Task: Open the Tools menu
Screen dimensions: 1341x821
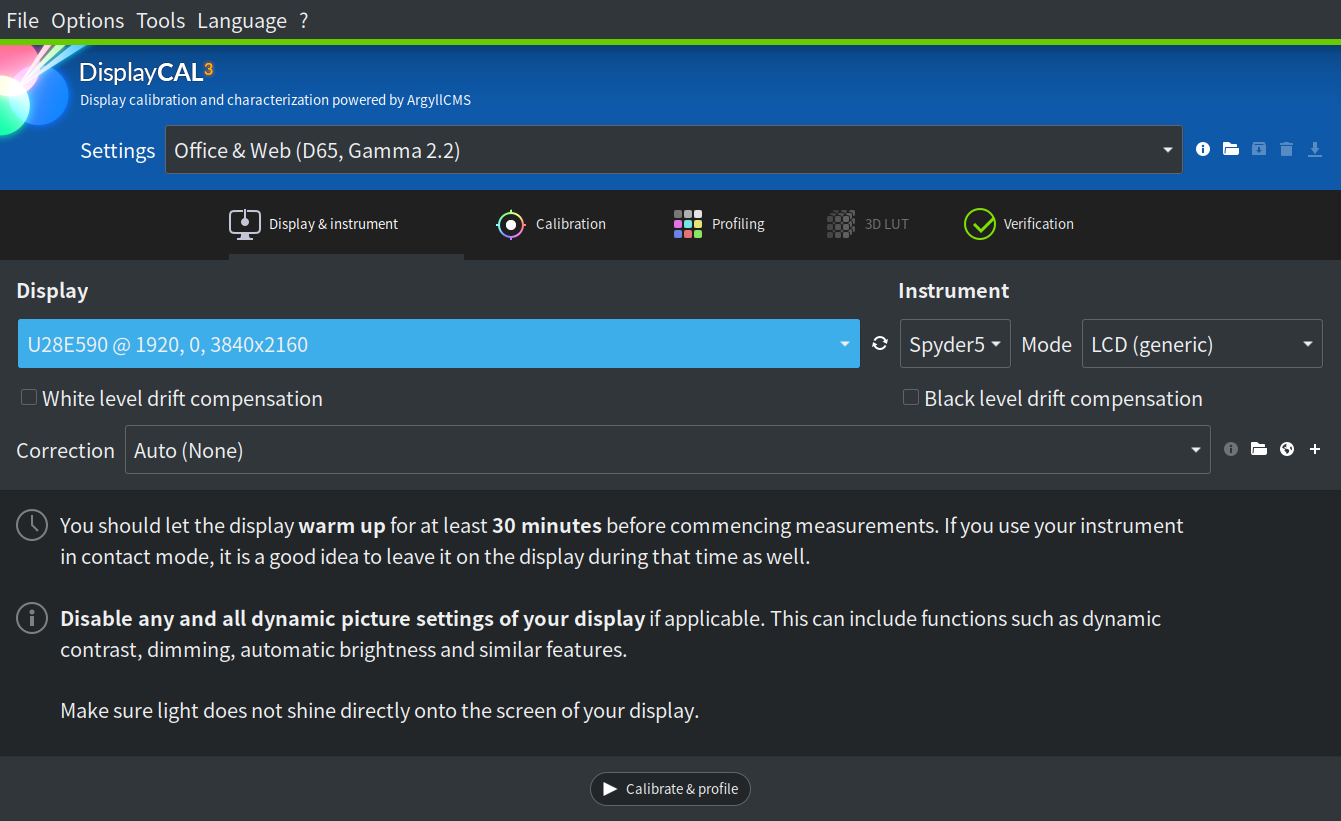Action: pyautogui.click(x=160, y=20)
